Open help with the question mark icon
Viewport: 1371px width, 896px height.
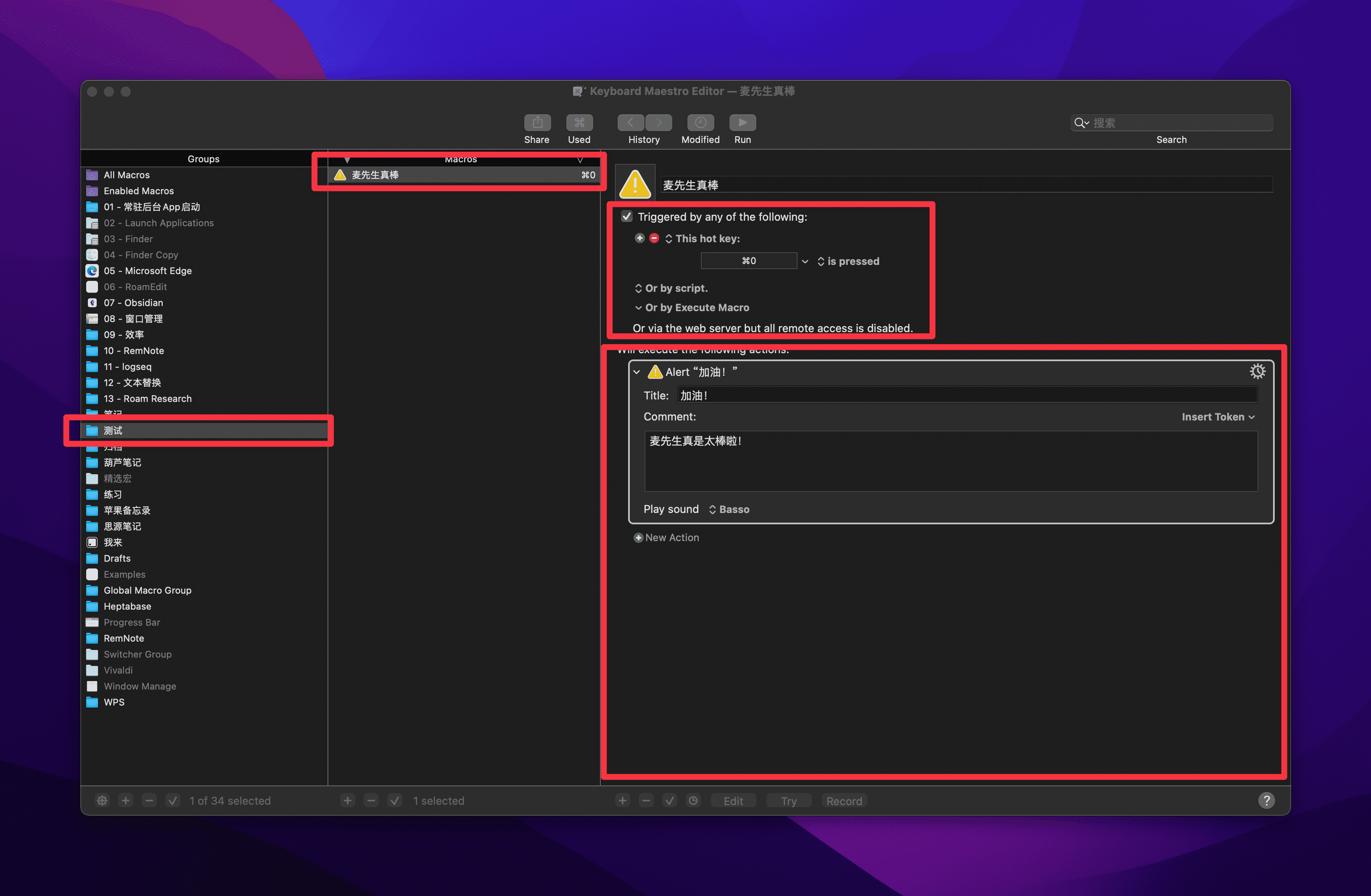(1266, 801)
